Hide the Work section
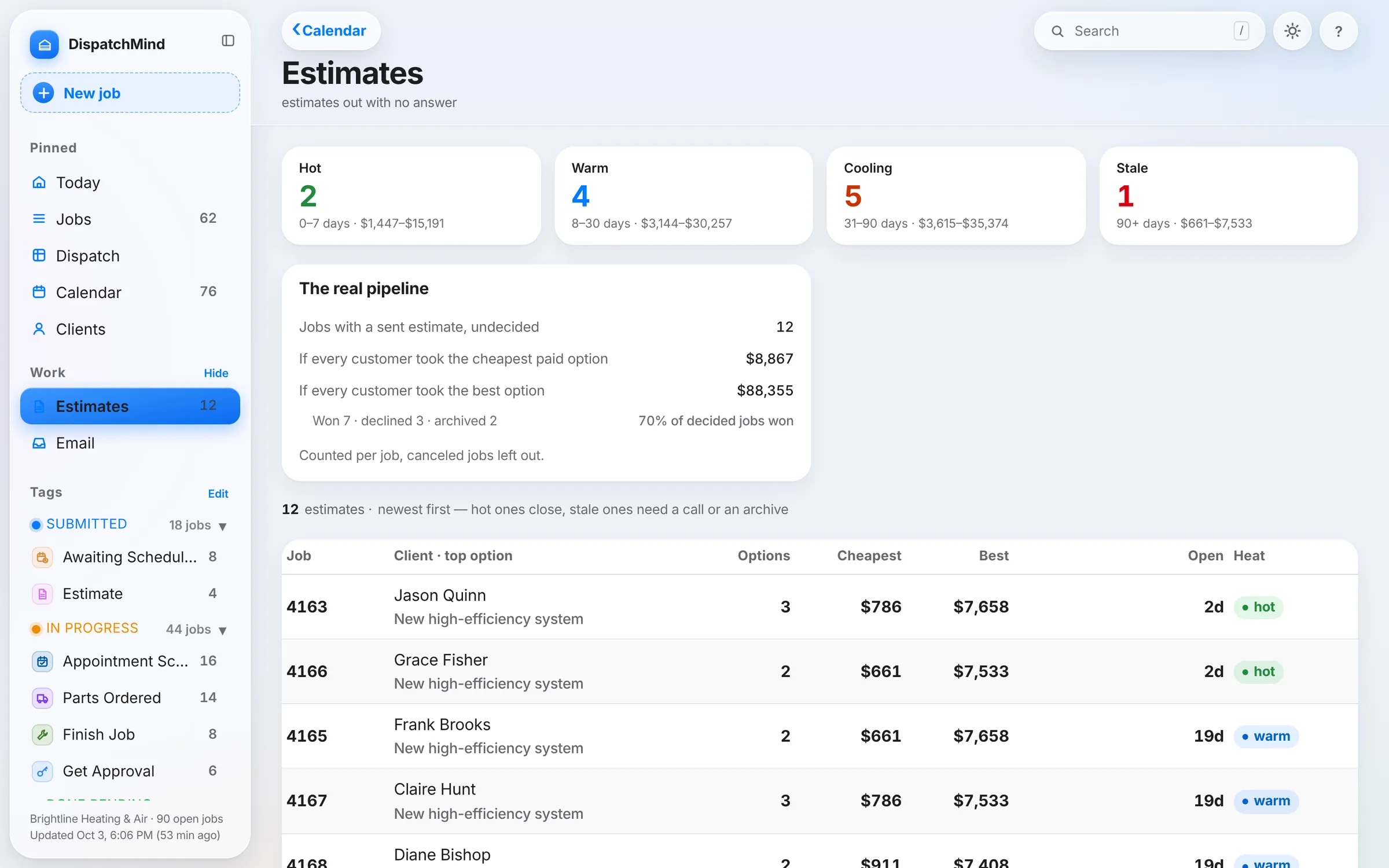Screen dimensions: 1389x868 click(216, 373)
